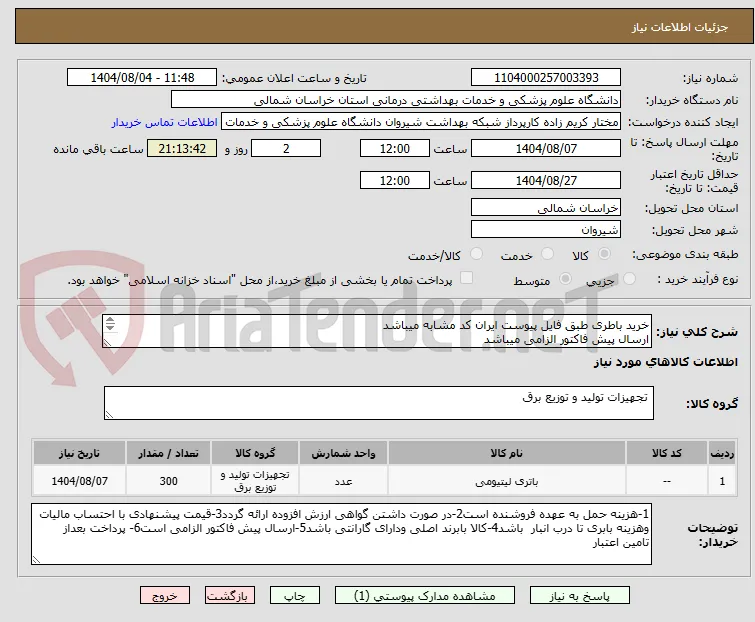Click the price validity time 12:00 field
The width and height of the screenshot is (755, 622).
point(394,181)
